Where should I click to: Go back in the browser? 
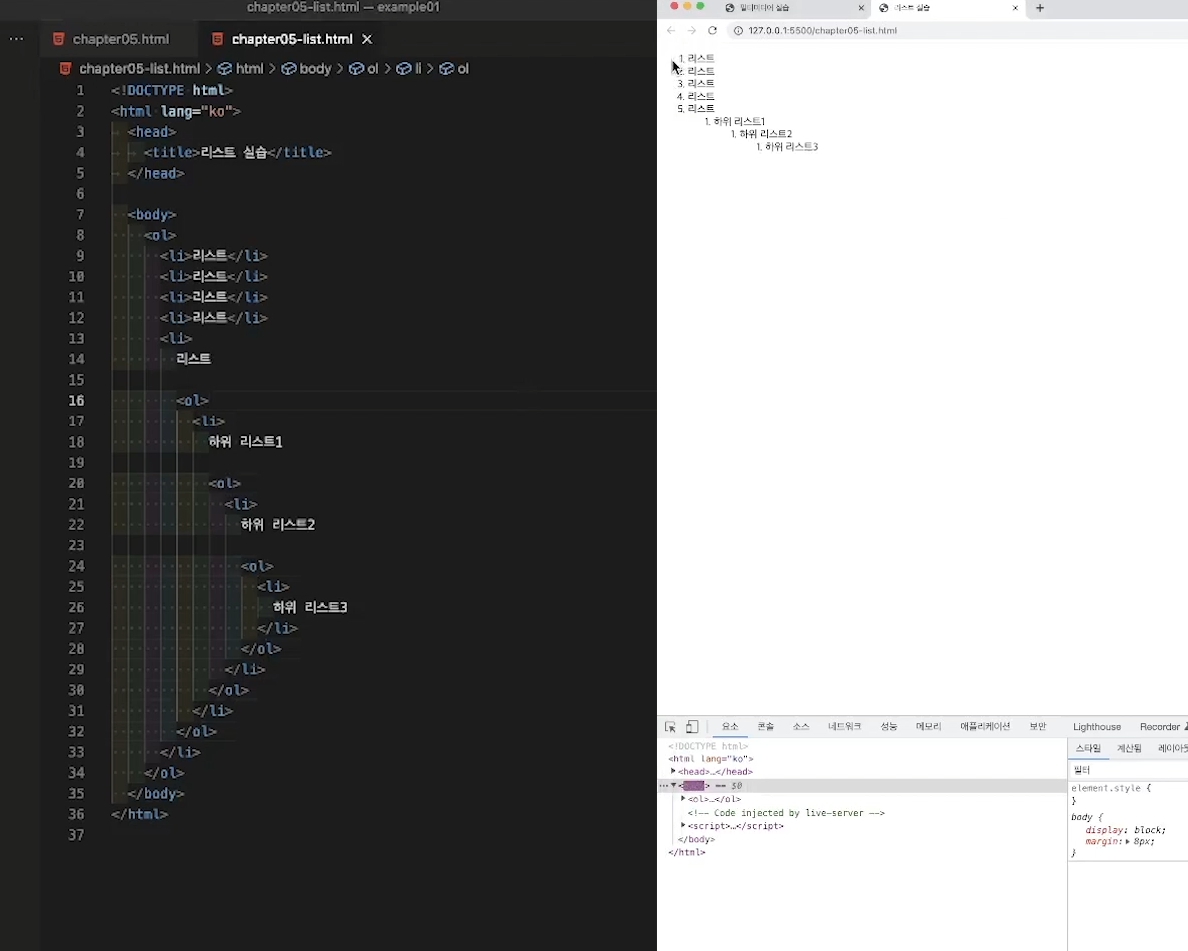pyautogui.click(x=671, y=30)
